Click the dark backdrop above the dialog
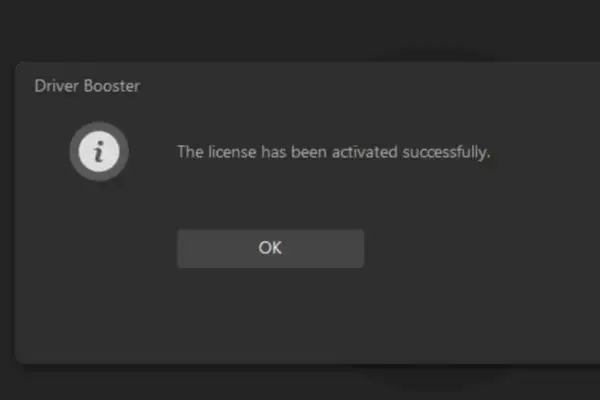Screen dimensions: 600x400 click(x=300, y=29)
